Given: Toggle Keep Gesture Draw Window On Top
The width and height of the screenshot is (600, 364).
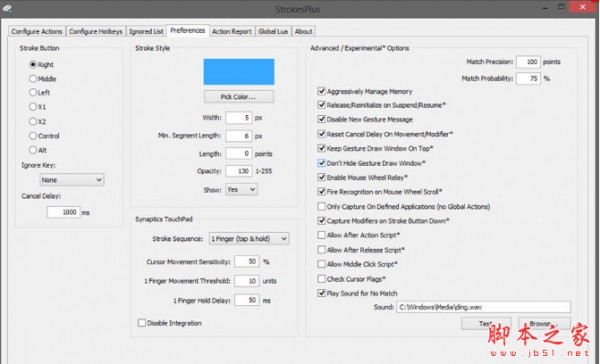Looking at the screenshot, I should point(375,149).
